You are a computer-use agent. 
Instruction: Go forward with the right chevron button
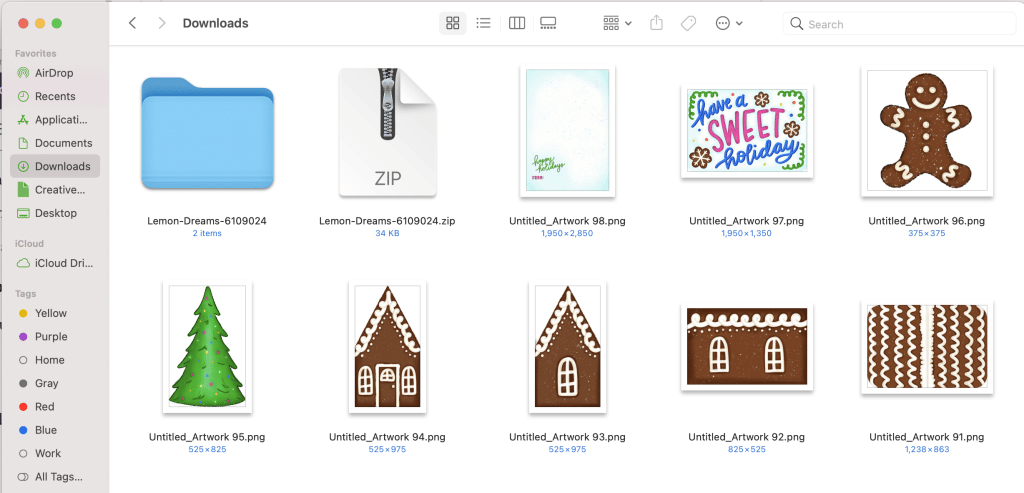(x=162, y=24)
